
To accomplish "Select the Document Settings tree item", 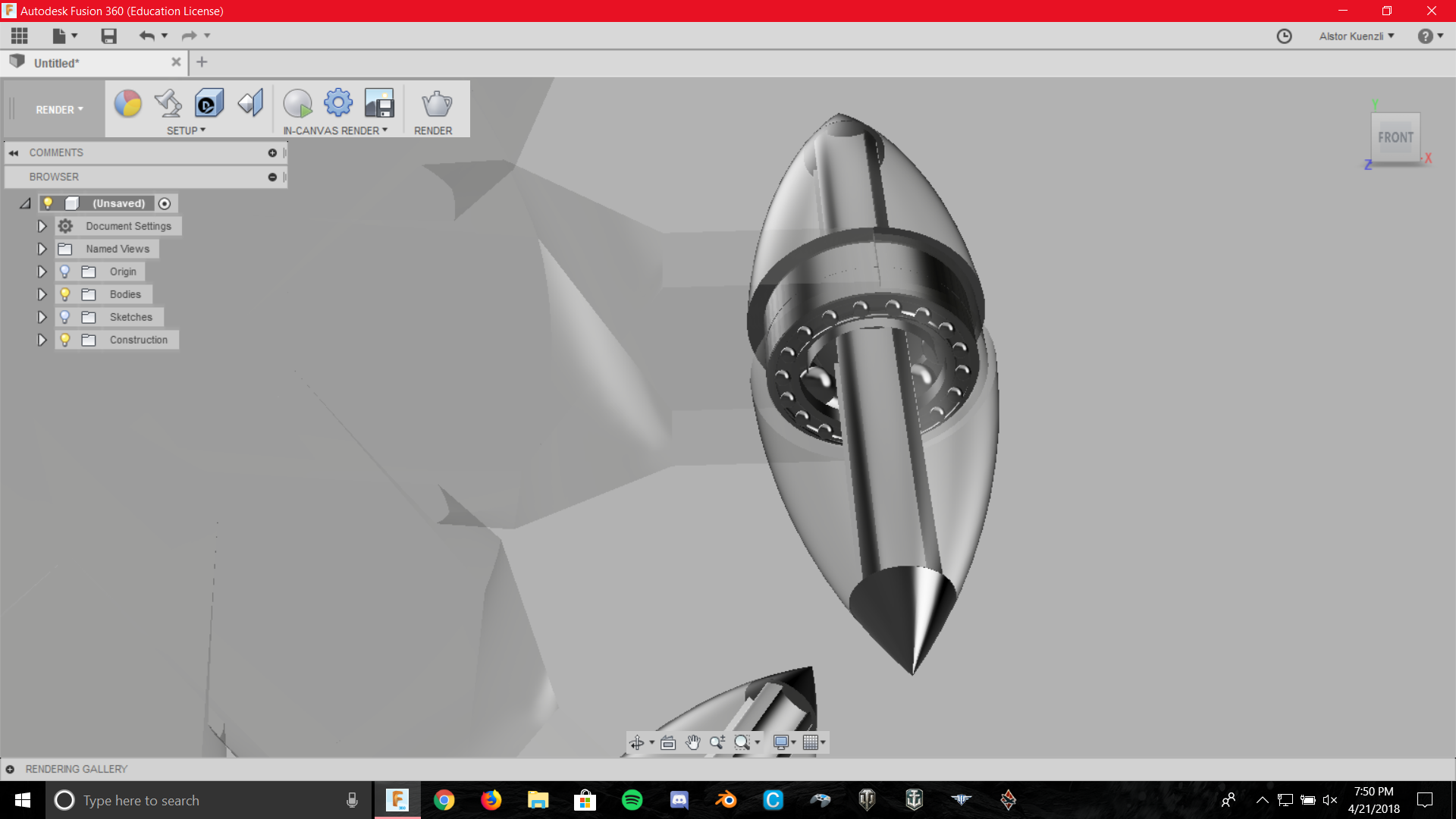I will pyautogui.click(x=128, y=226).
